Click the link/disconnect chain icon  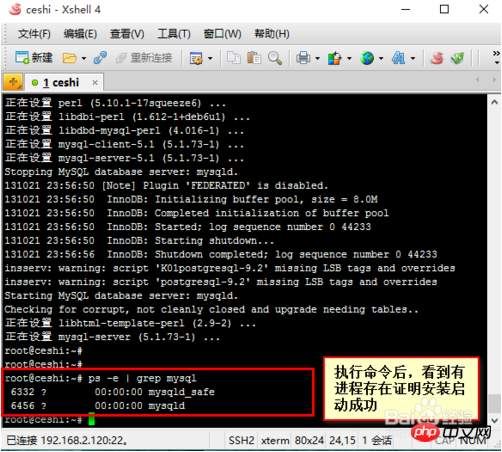coord(100,58)
